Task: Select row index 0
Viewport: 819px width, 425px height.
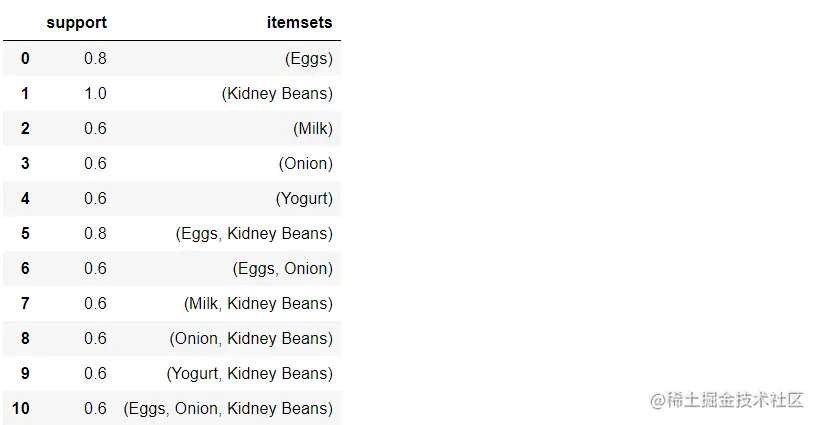Action: [25, 58]
